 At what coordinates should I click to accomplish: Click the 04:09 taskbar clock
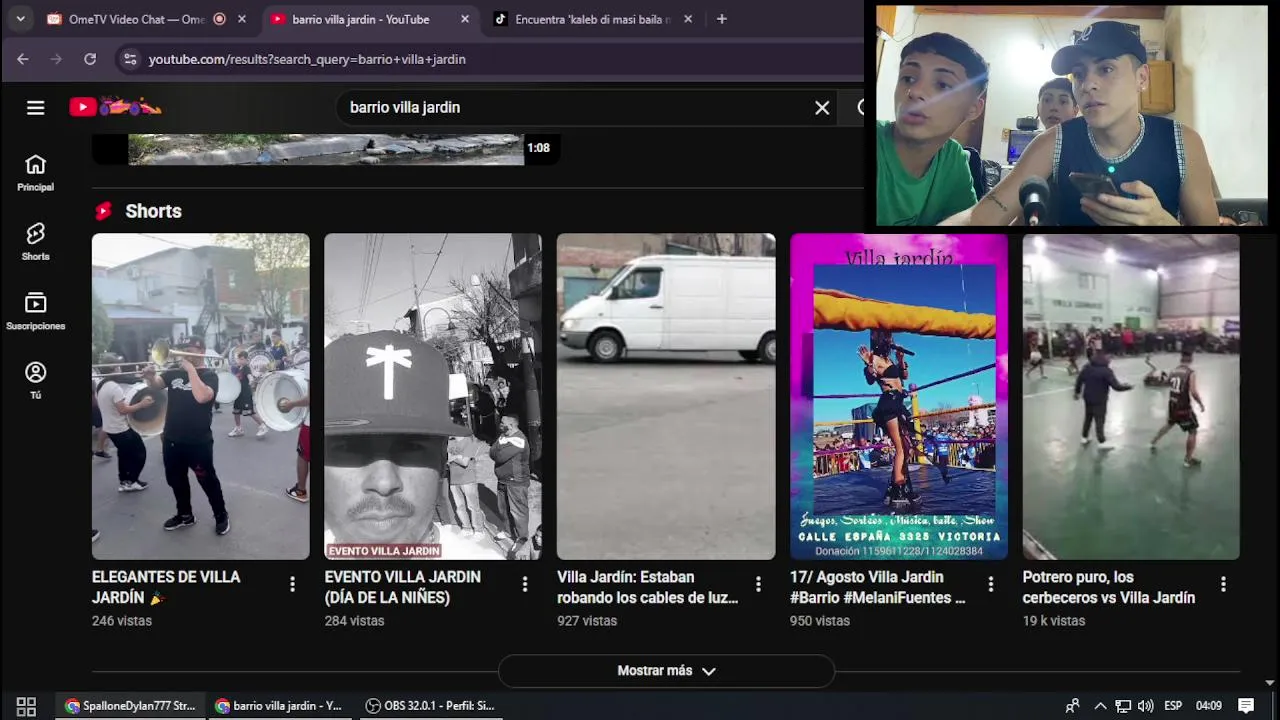pos(1208,706)
